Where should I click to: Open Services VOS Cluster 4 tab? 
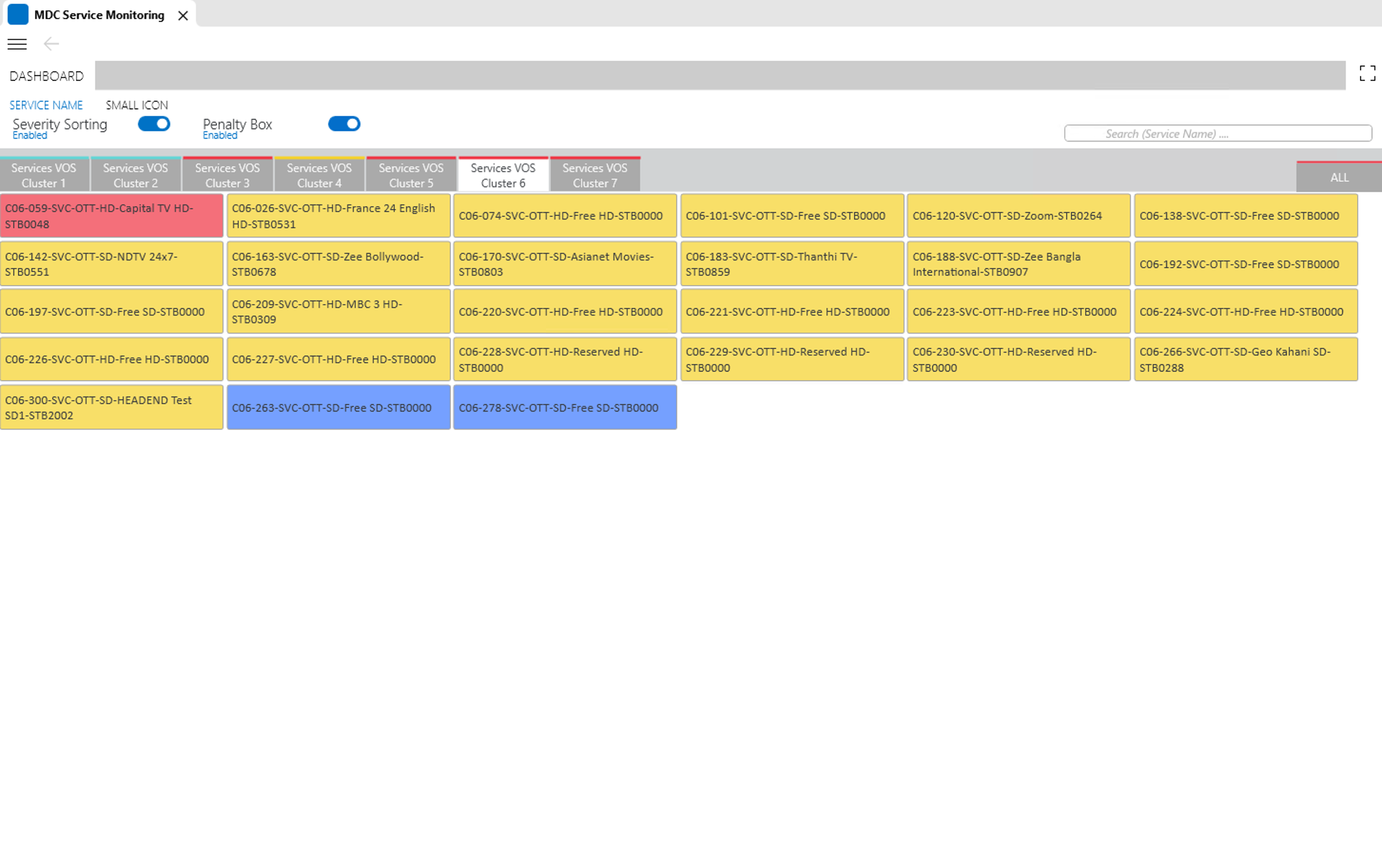(x=320, y=174)
